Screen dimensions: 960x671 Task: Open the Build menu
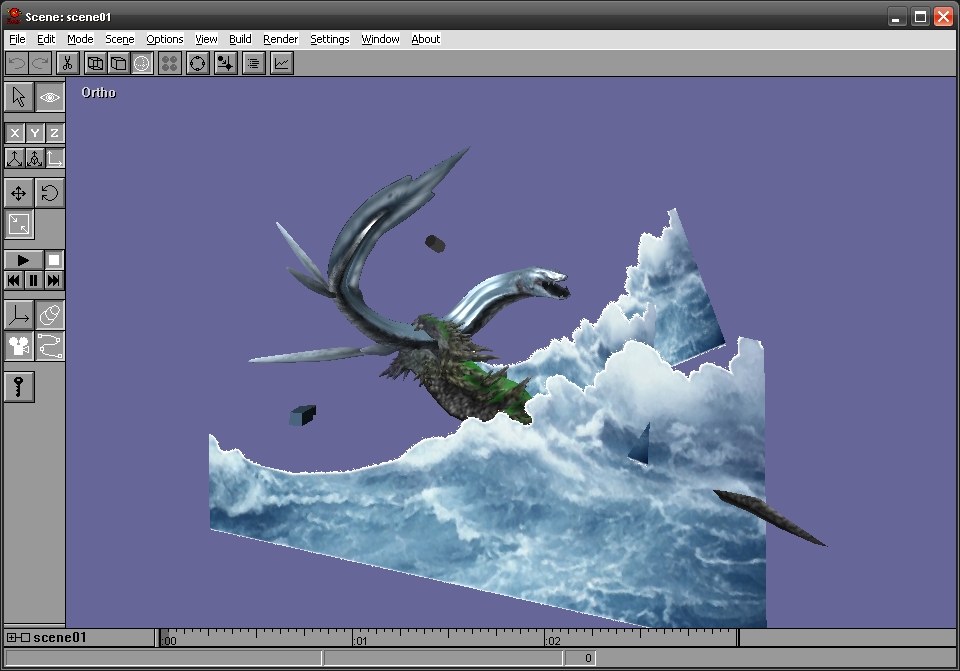point(240,39)
